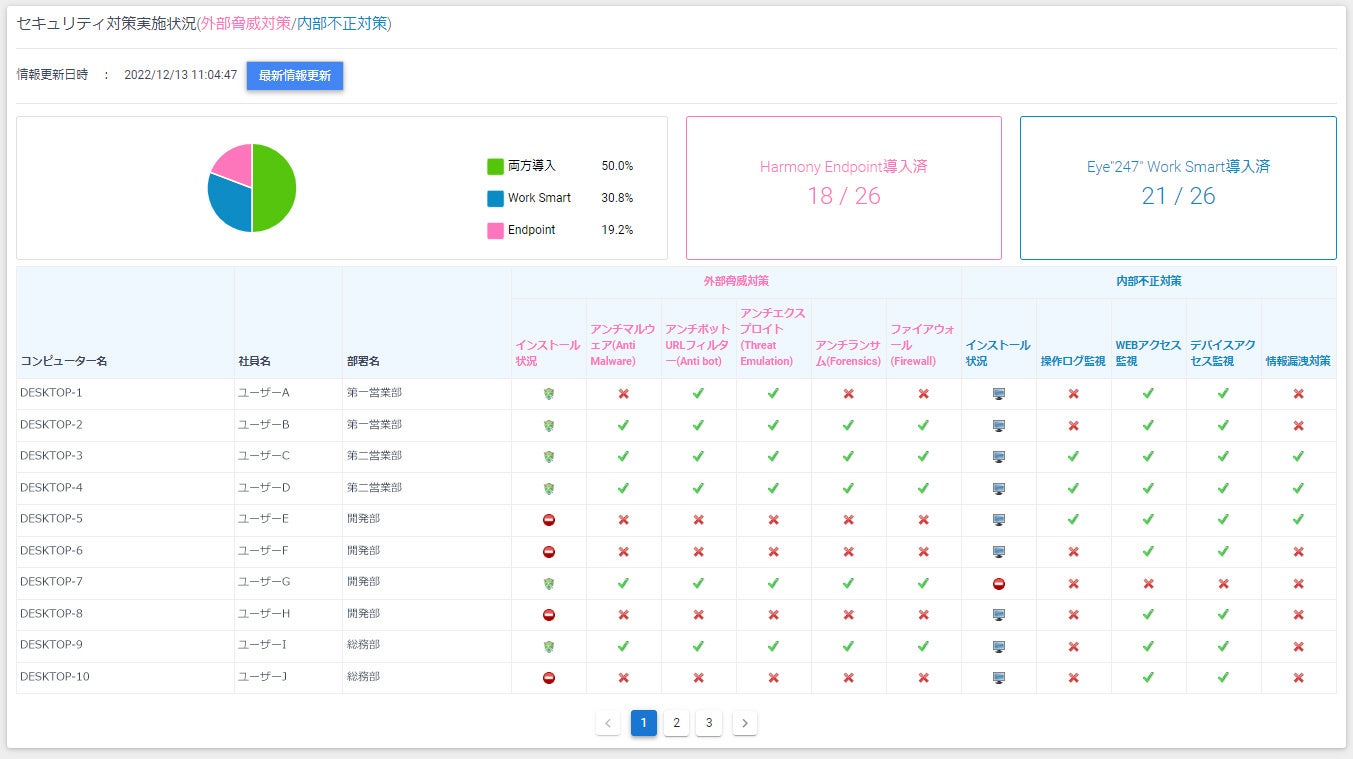Click the green 両方導入 legend swatch
The width and height of the screenshot is (1353, 759).
click(495, 166)
